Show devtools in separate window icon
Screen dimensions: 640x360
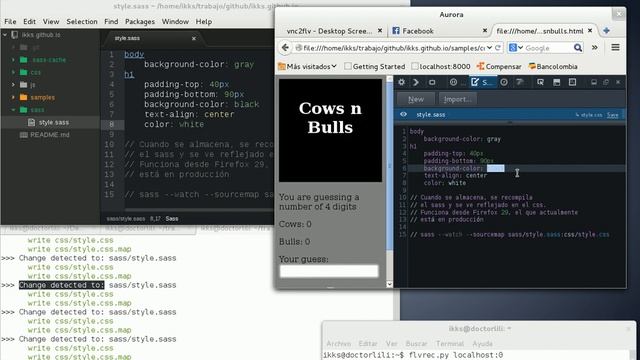606,82
